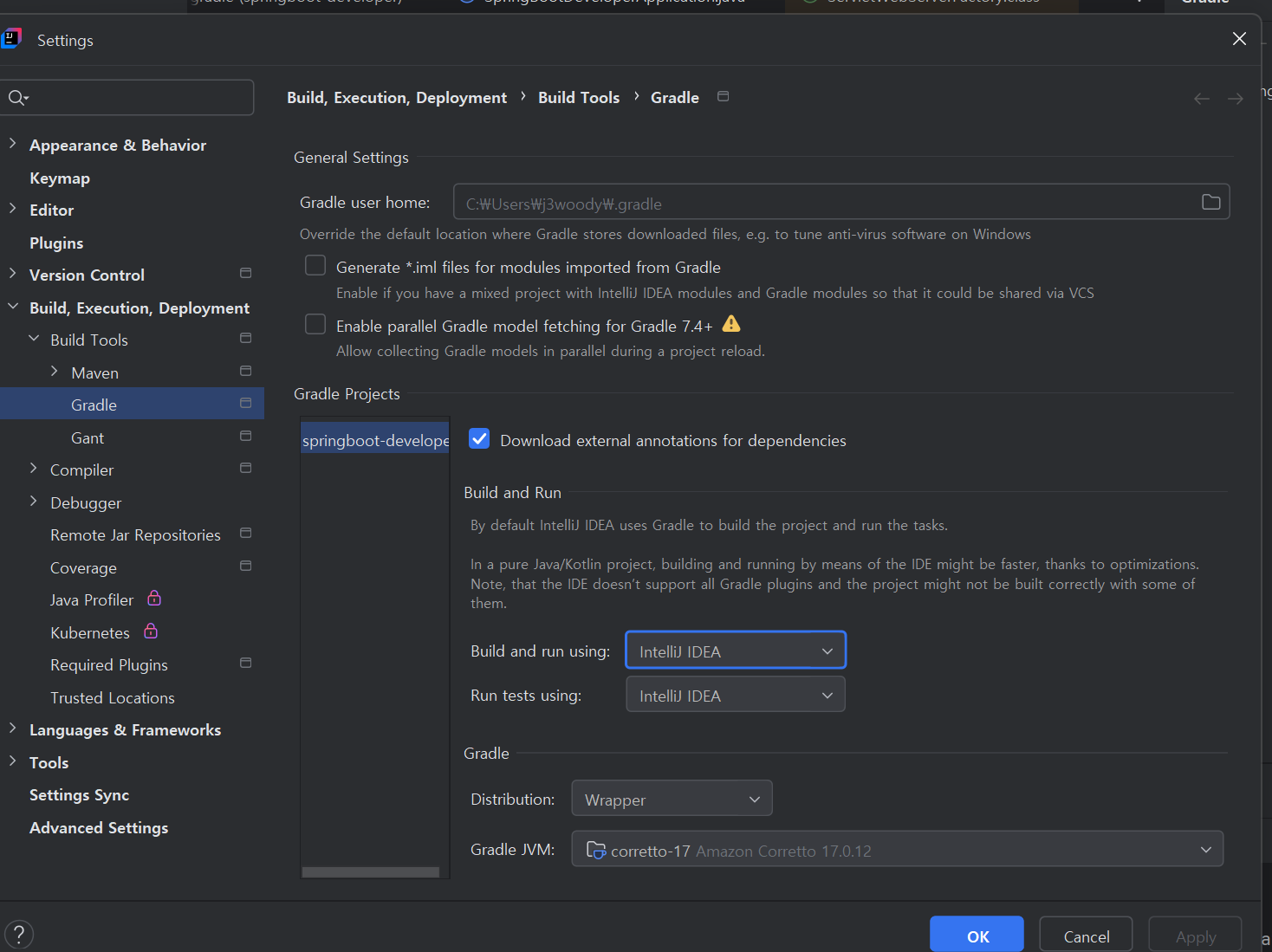Expand the Debugger node

point(34,502)
